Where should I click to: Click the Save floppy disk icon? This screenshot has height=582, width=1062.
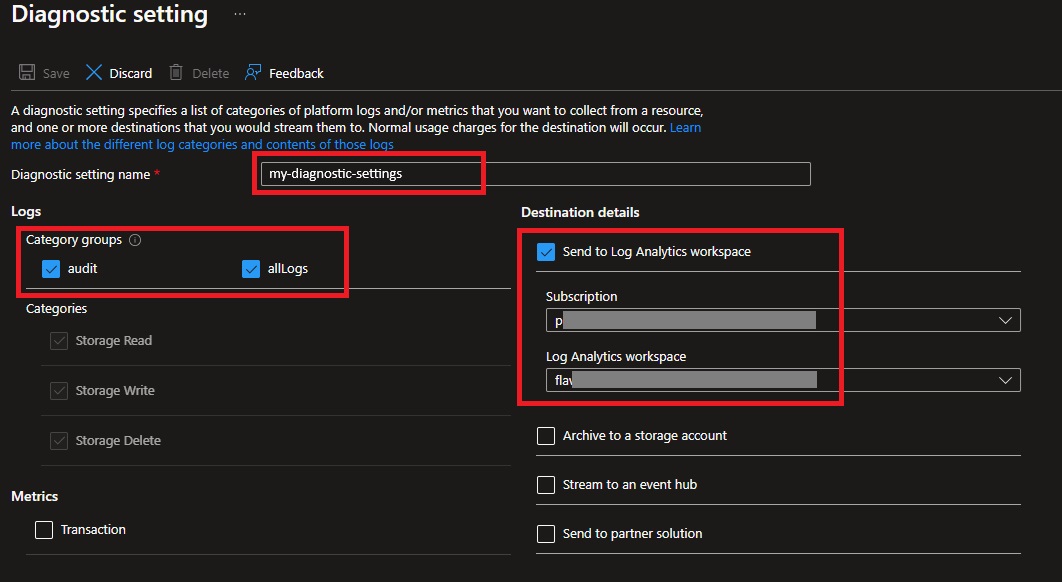click(x=27, y=72)
